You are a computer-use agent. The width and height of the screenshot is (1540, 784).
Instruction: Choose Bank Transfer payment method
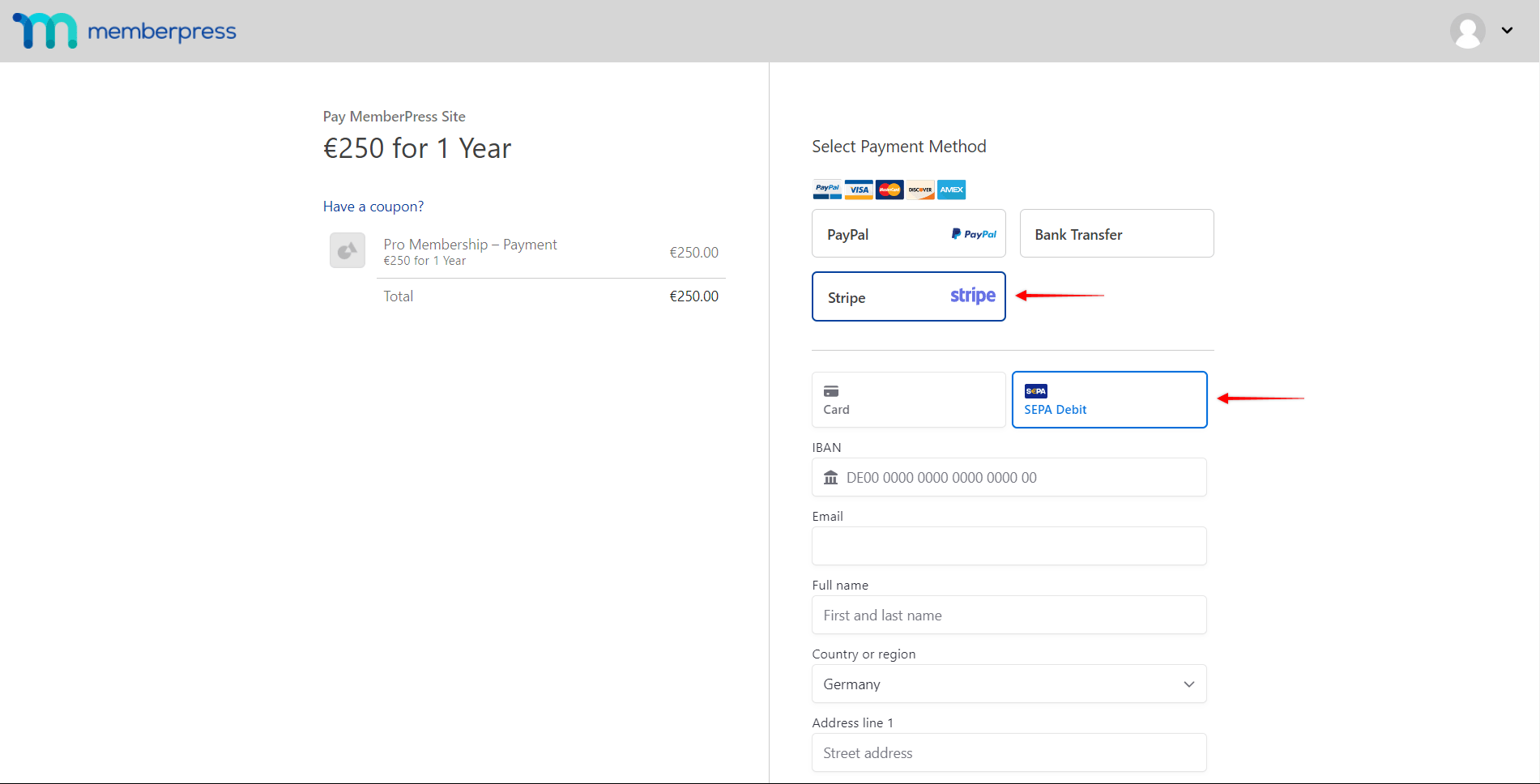(1116, 234)
